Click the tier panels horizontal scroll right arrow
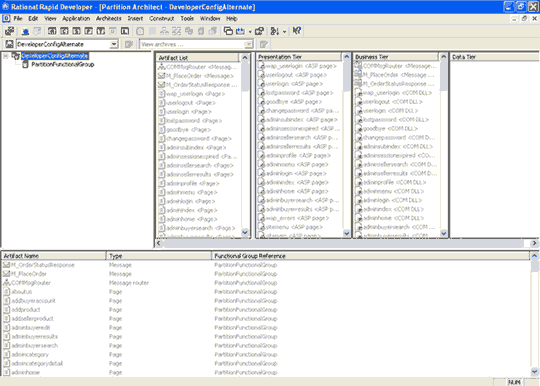This screenshot has height=386, width=540. [x=534, y=243]
